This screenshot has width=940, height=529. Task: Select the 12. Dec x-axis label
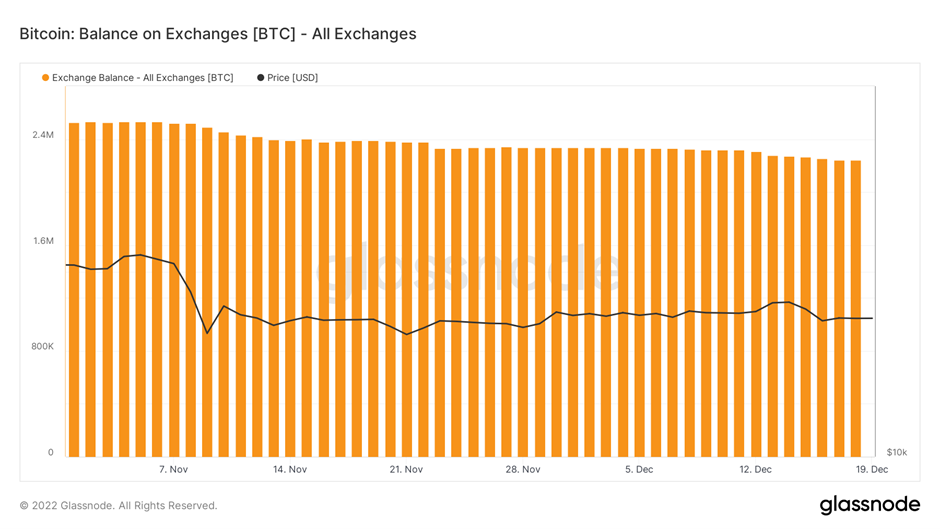pos(755,469)
